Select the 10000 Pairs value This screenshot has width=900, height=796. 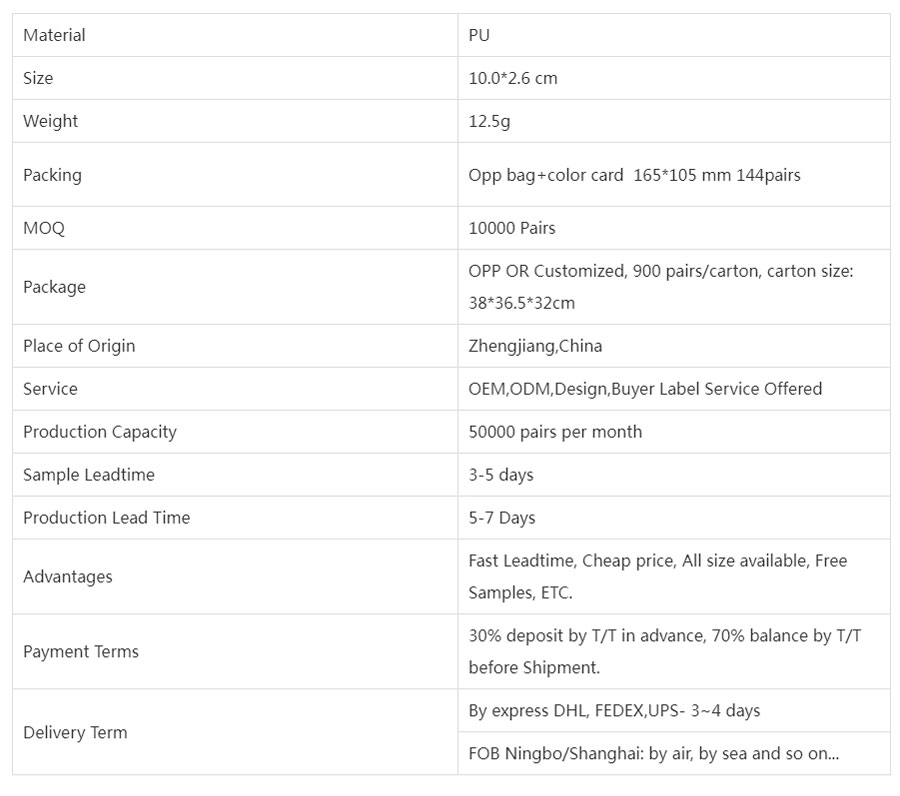(x=512, y=228)
